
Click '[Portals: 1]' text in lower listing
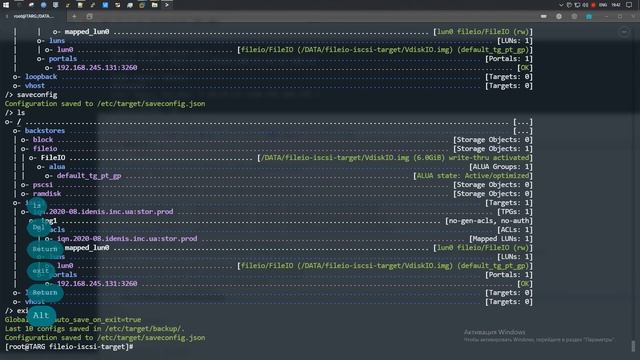tap(509, 275)
